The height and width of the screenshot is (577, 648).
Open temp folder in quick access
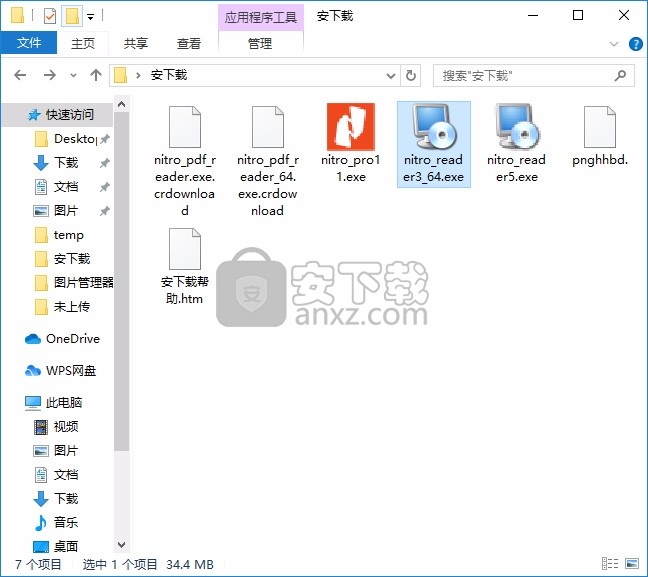[x=59, y=235]
